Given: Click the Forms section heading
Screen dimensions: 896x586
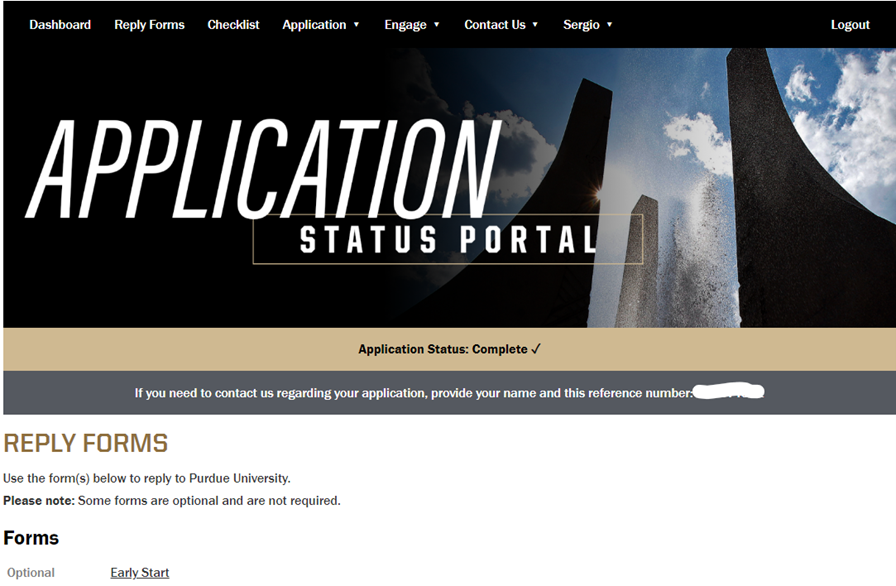Looking at the screenshot, I should point(31,537).
